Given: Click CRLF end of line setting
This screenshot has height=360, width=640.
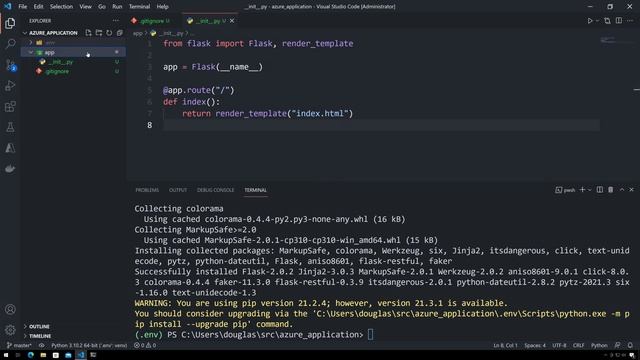Looking at the screenshot, I should [x=578, y=345].
